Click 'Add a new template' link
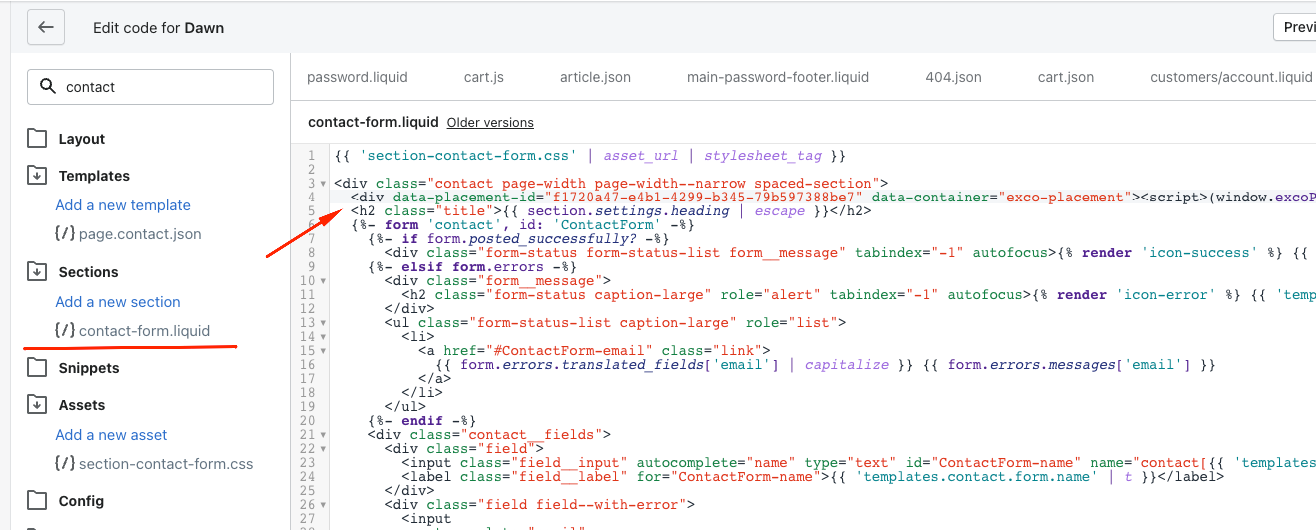 pyautogui.click(x=123, y=205)
